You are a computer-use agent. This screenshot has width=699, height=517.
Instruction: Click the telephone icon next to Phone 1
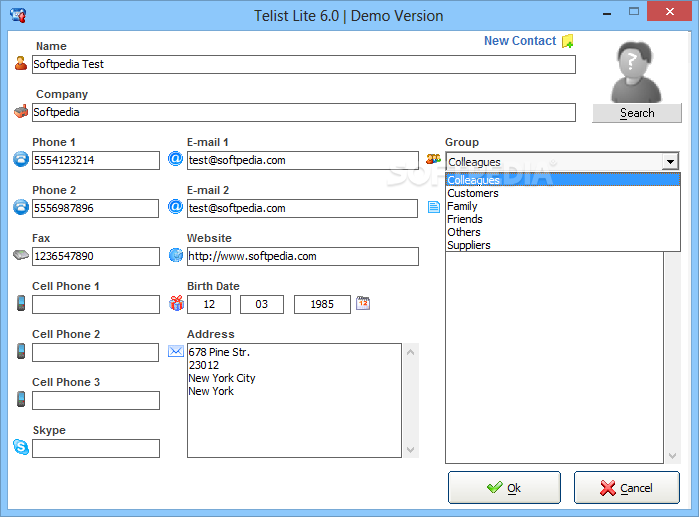point(21,159)
